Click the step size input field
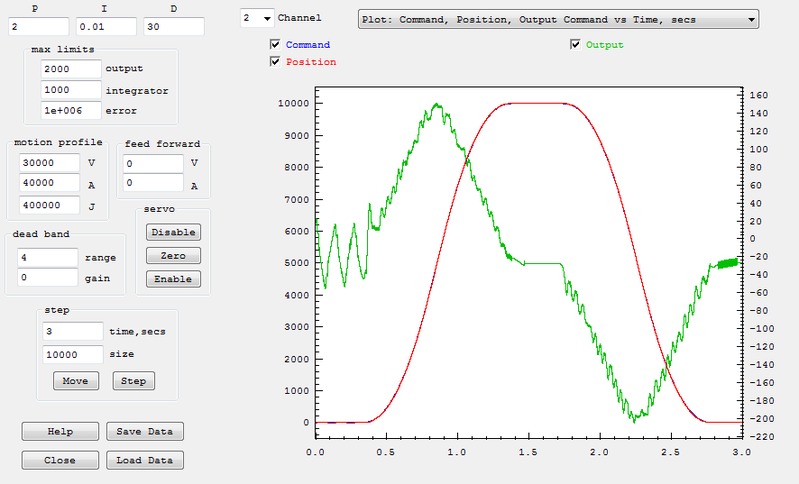 72,354
